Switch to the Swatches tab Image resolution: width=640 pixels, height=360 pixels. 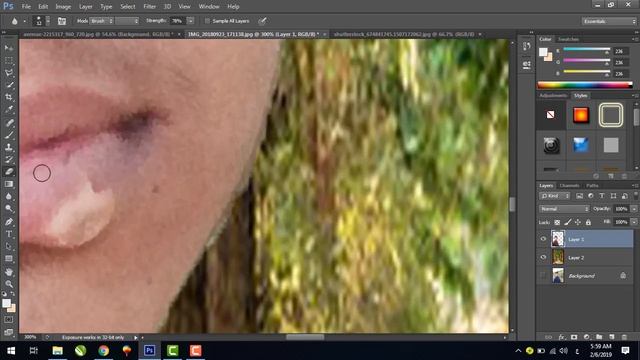coord(568,39)
